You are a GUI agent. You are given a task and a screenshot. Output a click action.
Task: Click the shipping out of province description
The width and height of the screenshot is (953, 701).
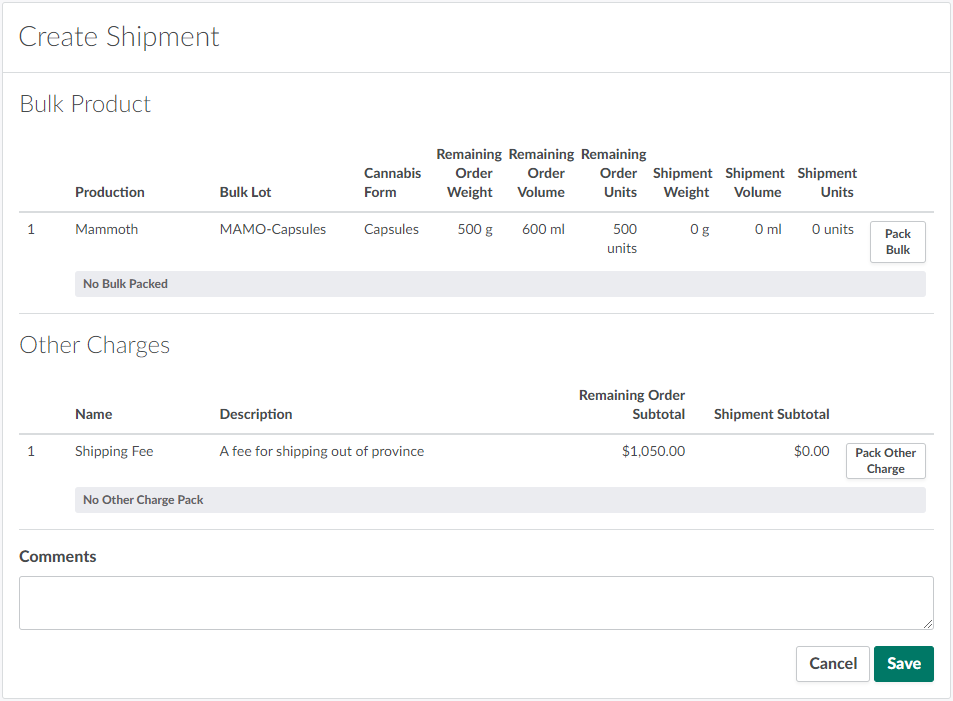coord(321,451)
